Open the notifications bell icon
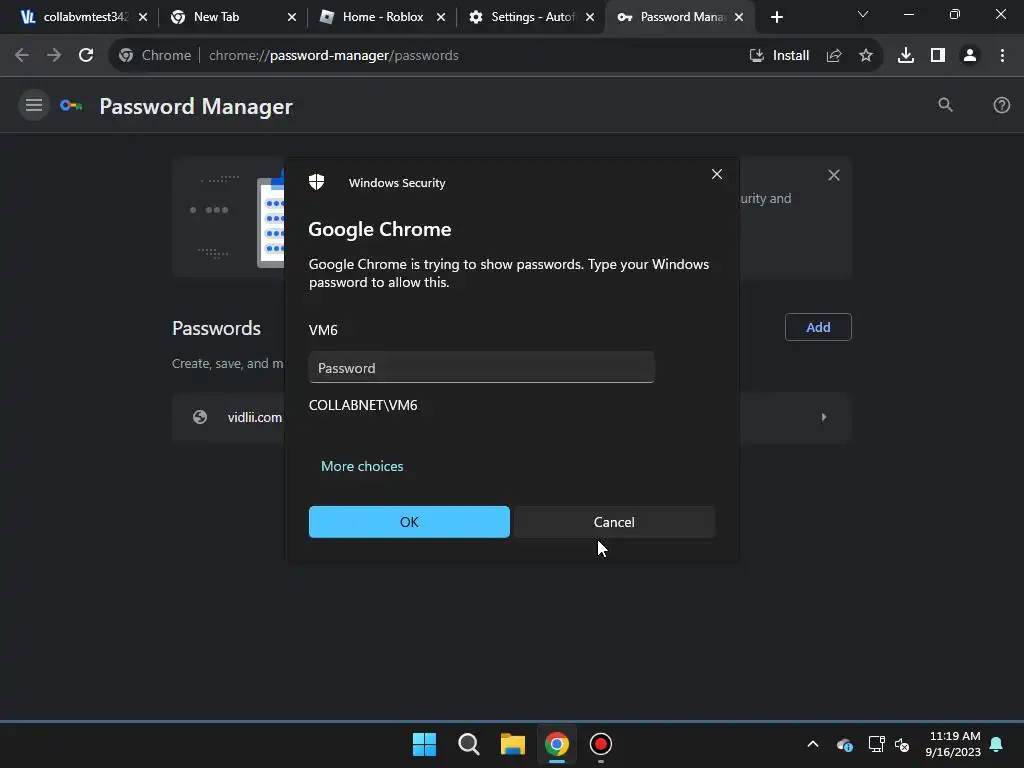 click(996, 744)
